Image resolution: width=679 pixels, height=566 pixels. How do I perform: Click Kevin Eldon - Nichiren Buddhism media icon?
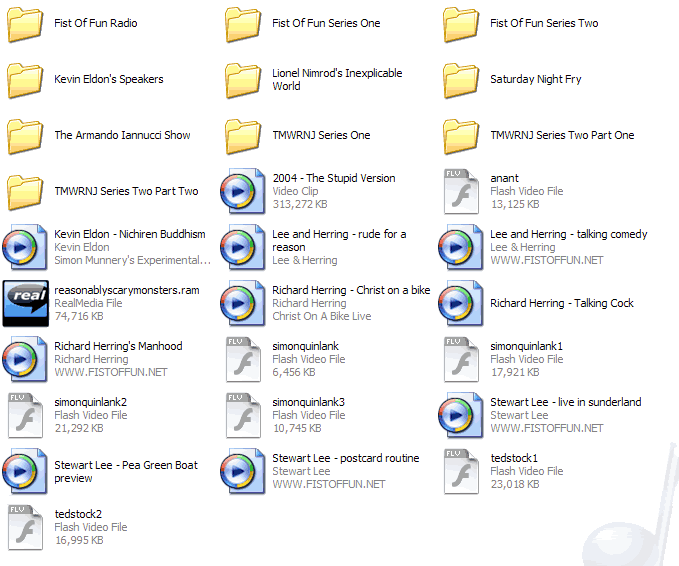pos(25,247)
